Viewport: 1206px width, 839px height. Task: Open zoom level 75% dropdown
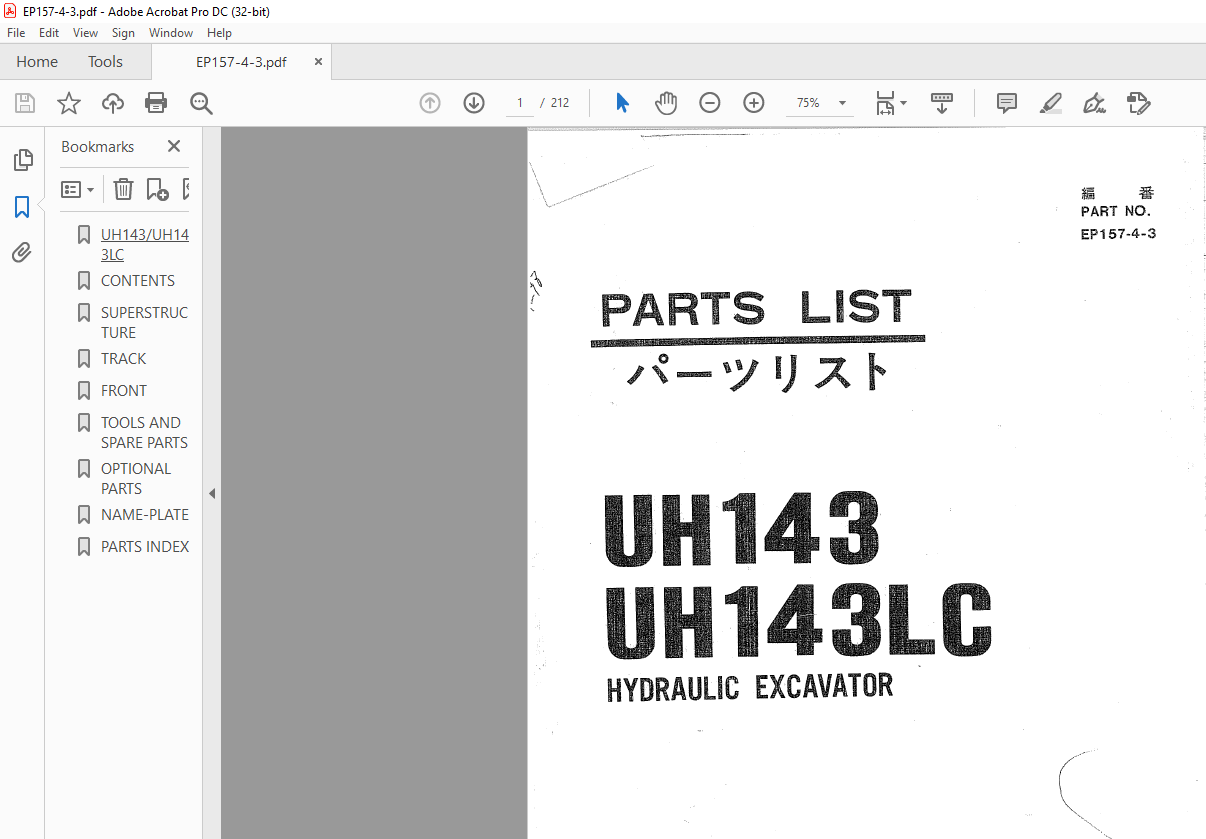pyautogui.click(x=821, y=103)
